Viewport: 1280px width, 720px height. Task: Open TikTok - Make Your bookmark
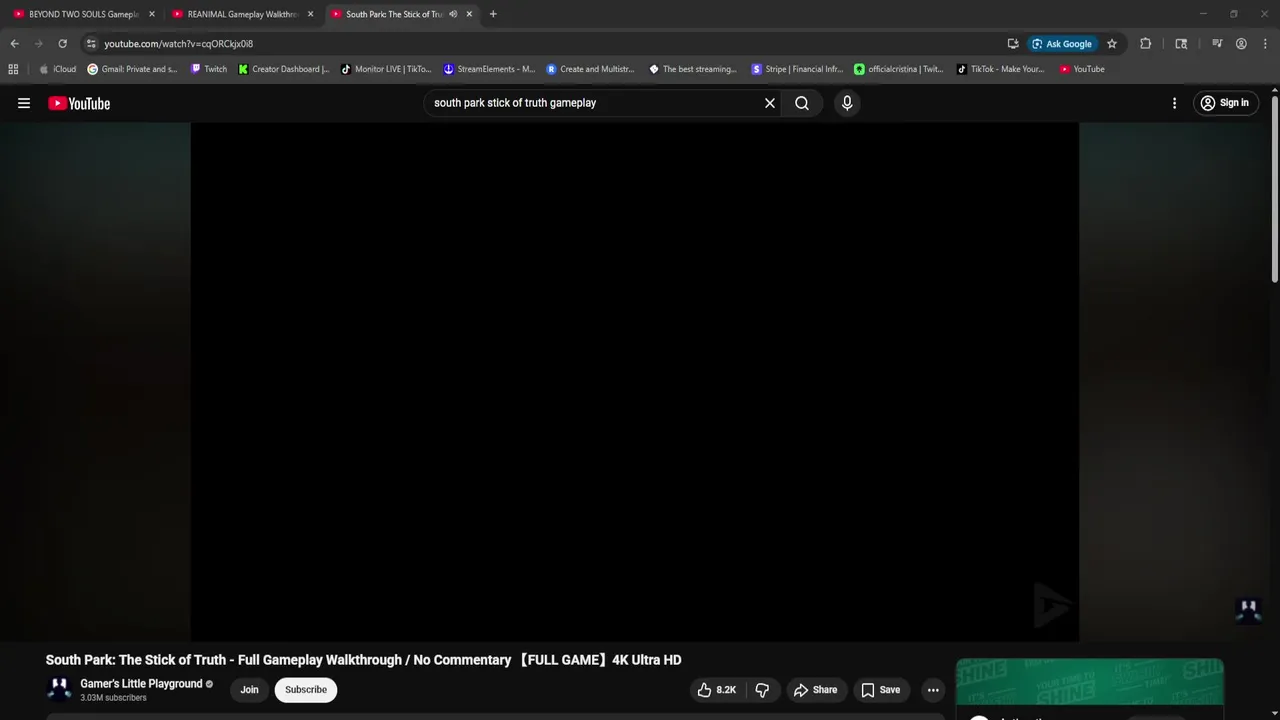(x=1001, y=69)
